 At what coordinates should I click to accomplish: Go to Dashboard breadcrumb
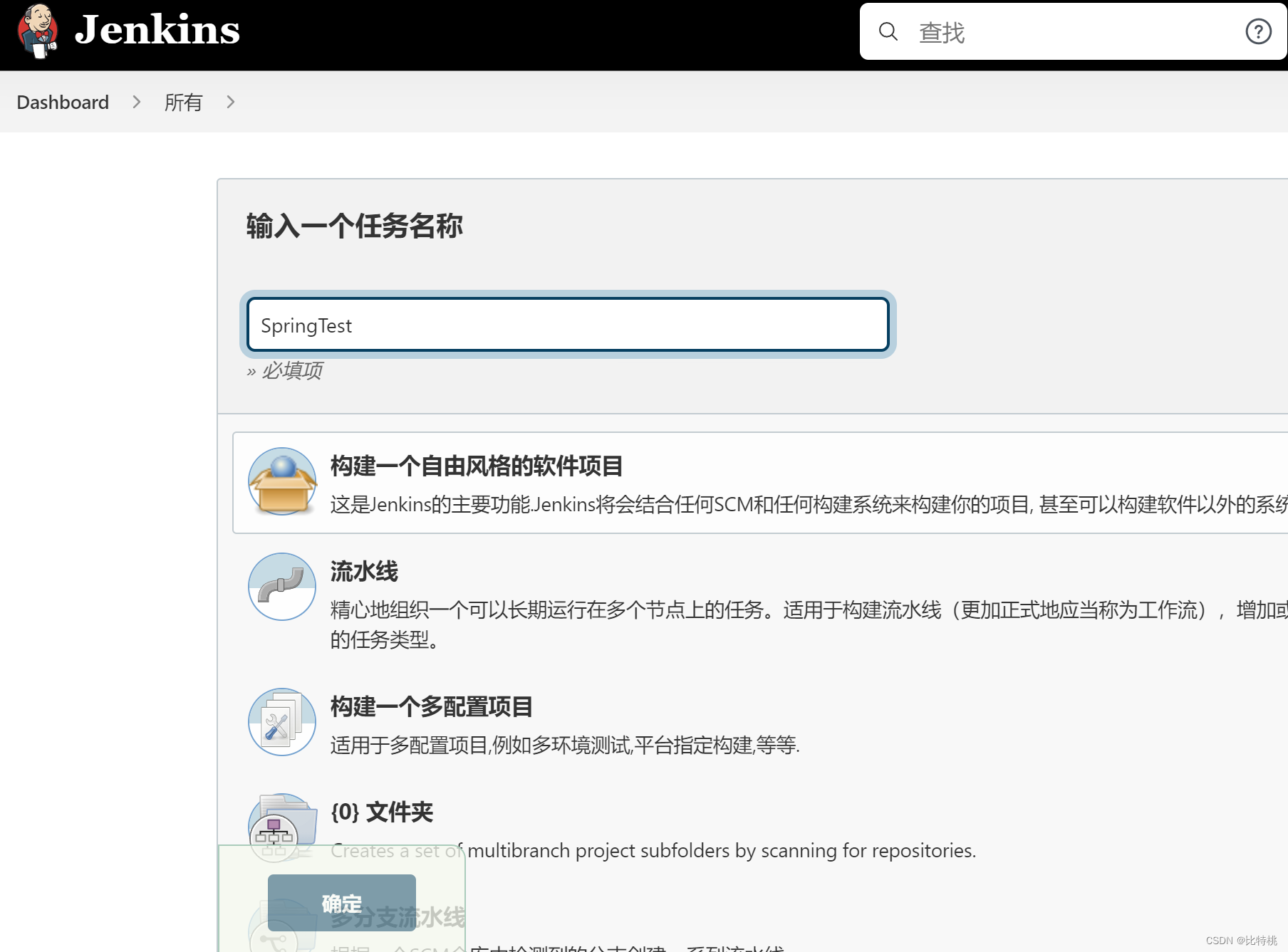point(63,102)
